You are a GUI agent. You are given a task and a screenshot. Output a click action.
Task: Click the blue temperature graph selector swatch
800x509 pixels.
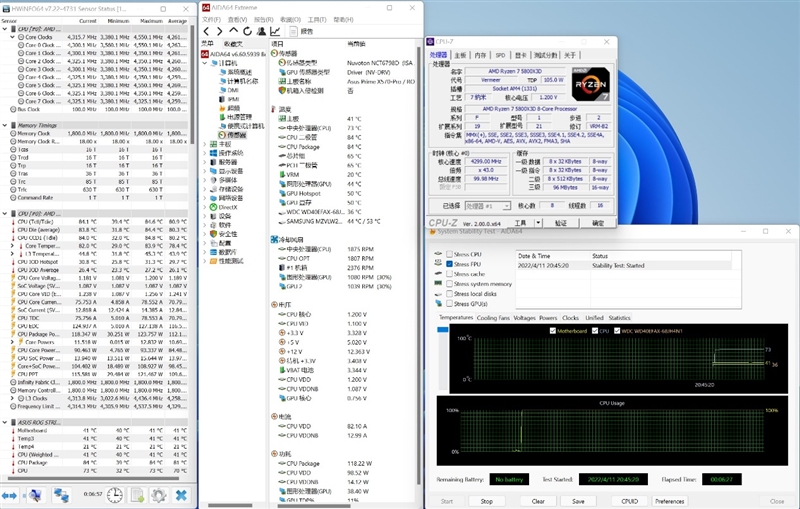[442, 330]
